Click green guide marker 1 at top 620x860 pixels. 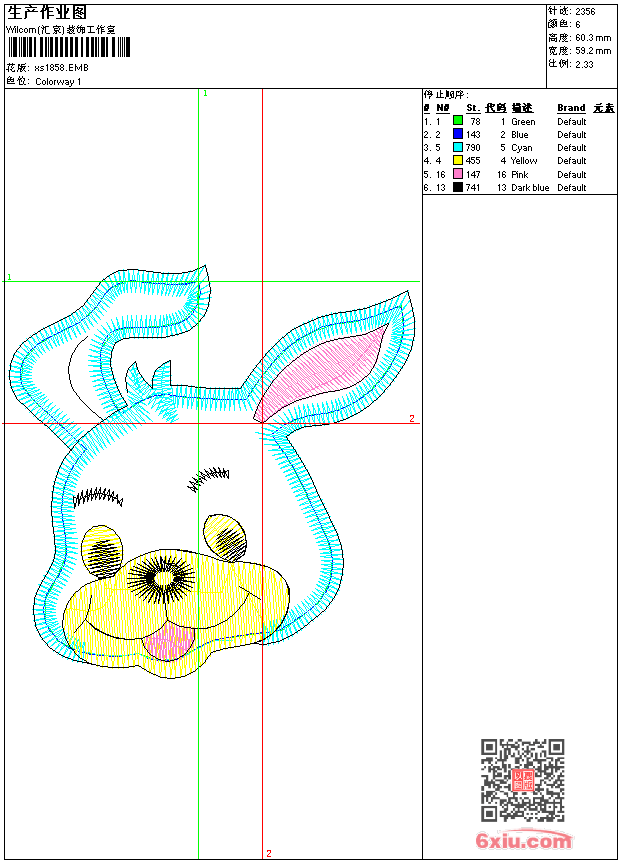(205, 93)
